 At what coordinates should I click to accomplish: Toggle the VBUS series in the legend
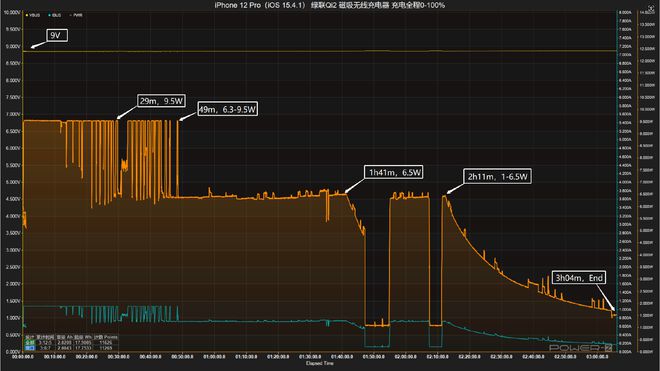(x=34, y=15)
